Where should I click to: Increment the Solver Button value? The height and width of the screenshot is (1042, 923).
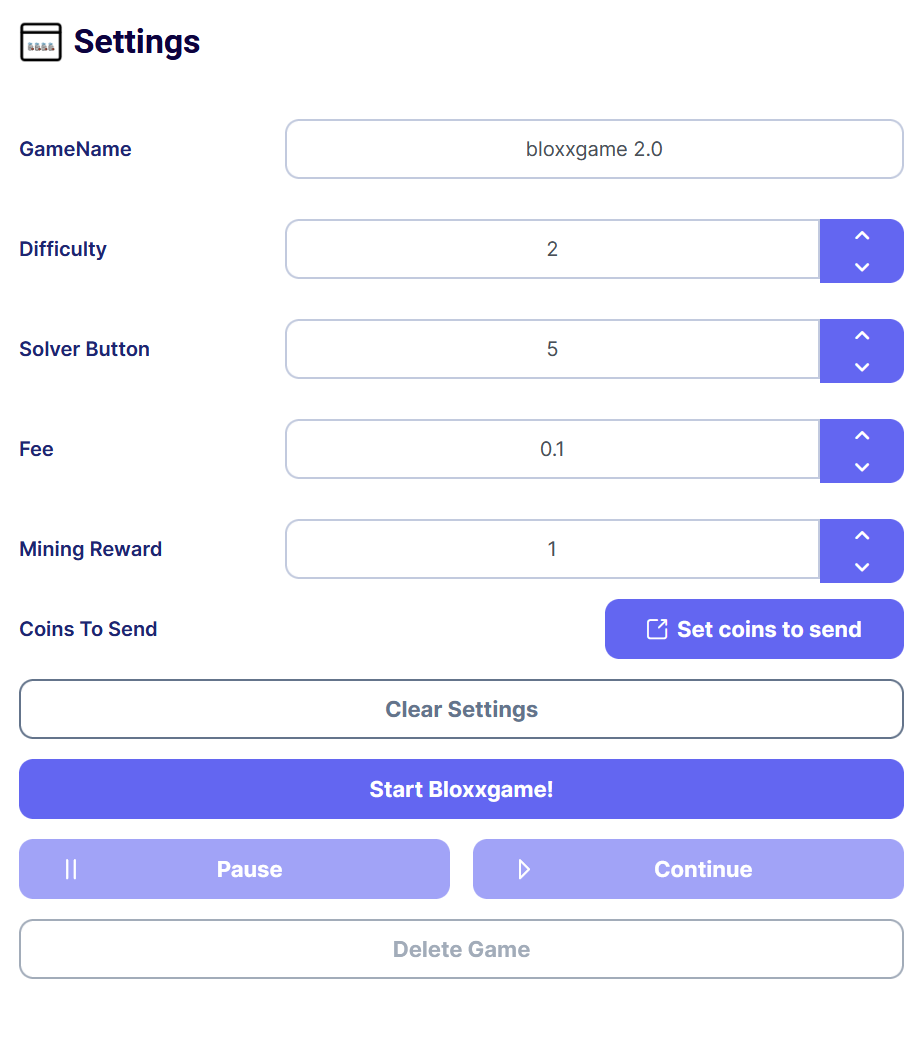click(x=861, y=336)
